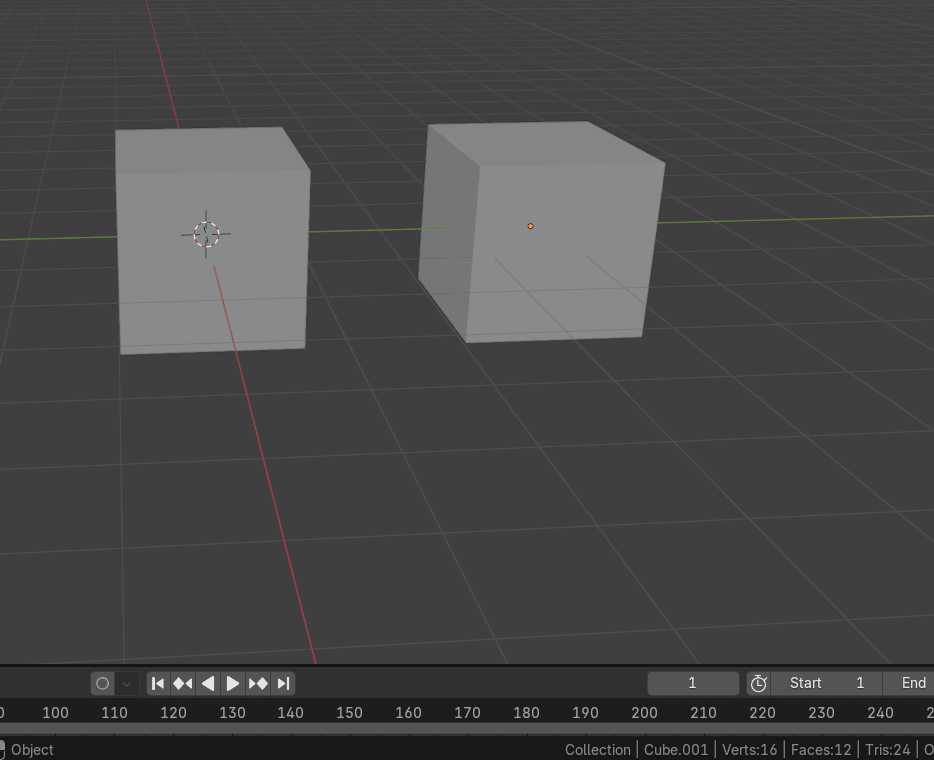Click the current frame number field
Image resolution: width=934 pixels, height=760 pixels.
692,683
